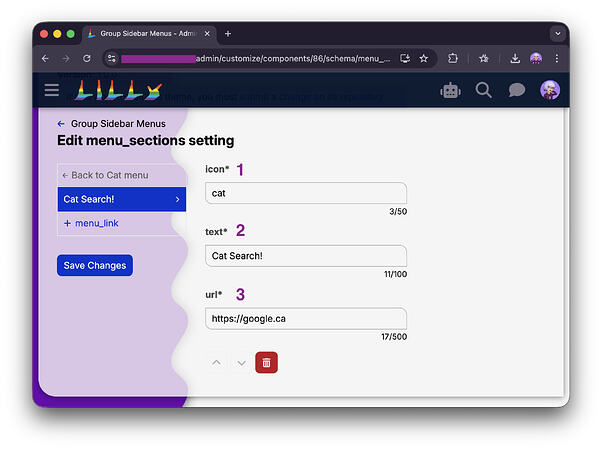Click the icon* field label
Screen dimensions: 601x450
click(217, 169)
